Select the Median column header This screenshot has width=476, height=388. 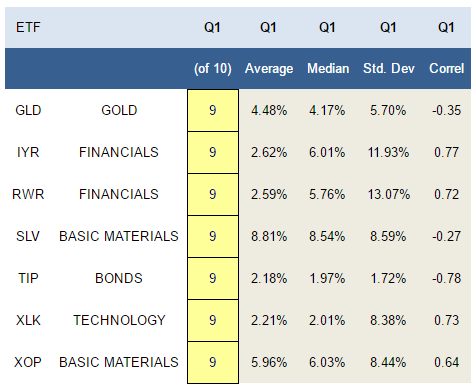[x=328, y=68]
